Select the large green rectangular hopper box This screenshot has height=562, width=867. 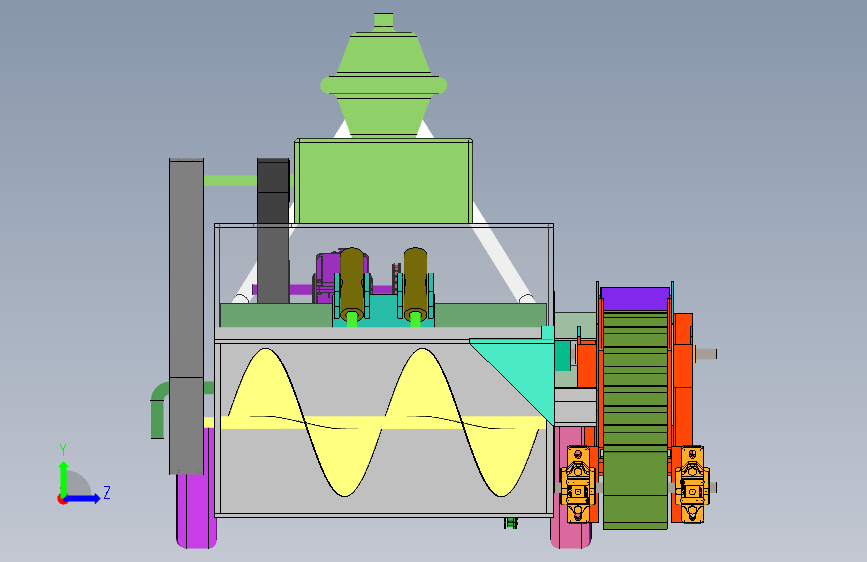point(383,181)
